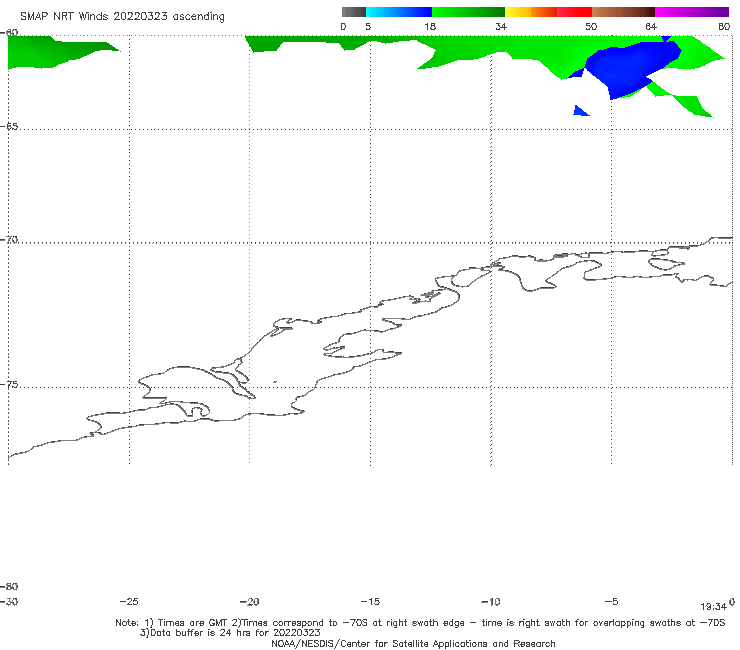Click the small isolated blue wind patch
The height and width of the screenshot is (650, 740).
[579, 111]
